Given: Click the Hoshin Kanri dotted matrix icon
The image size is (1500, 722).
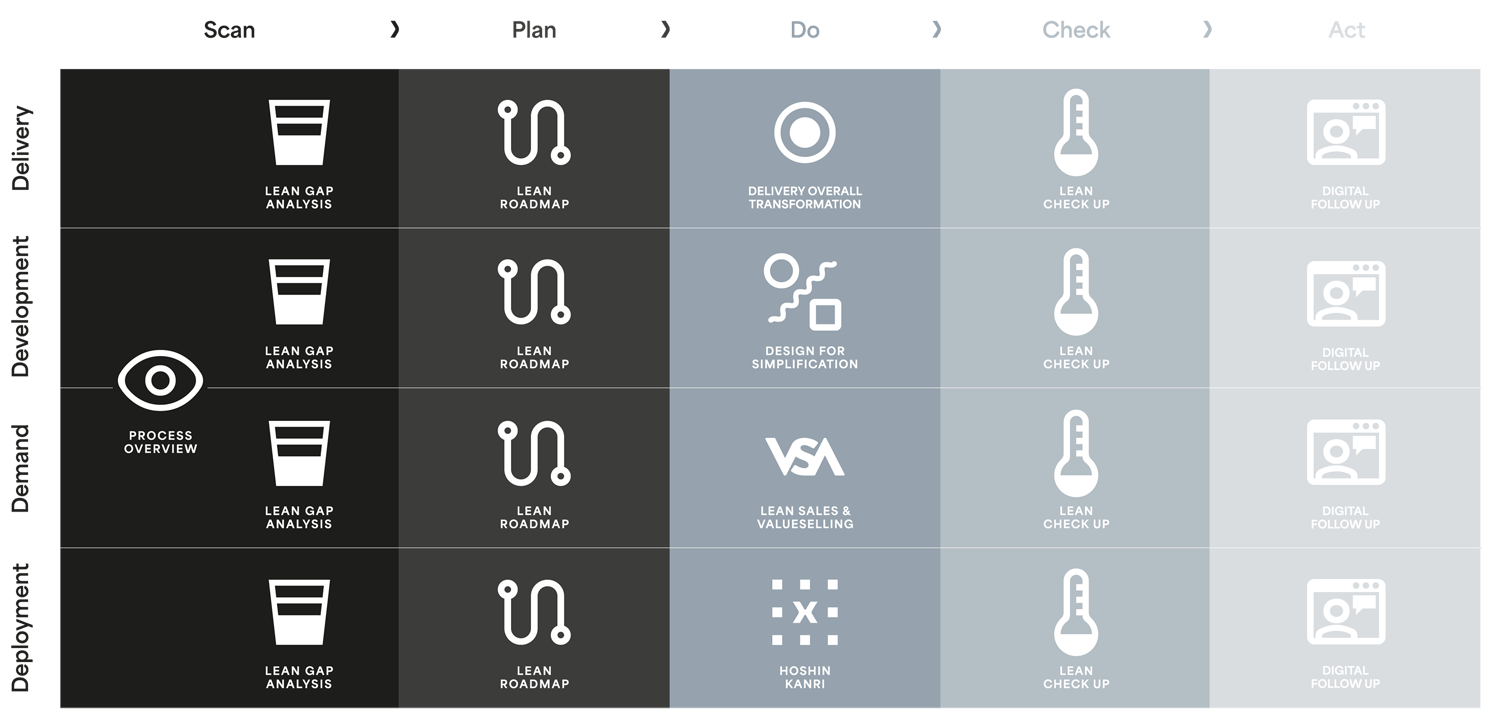Looking at the screenshot, I should [805, 612].
